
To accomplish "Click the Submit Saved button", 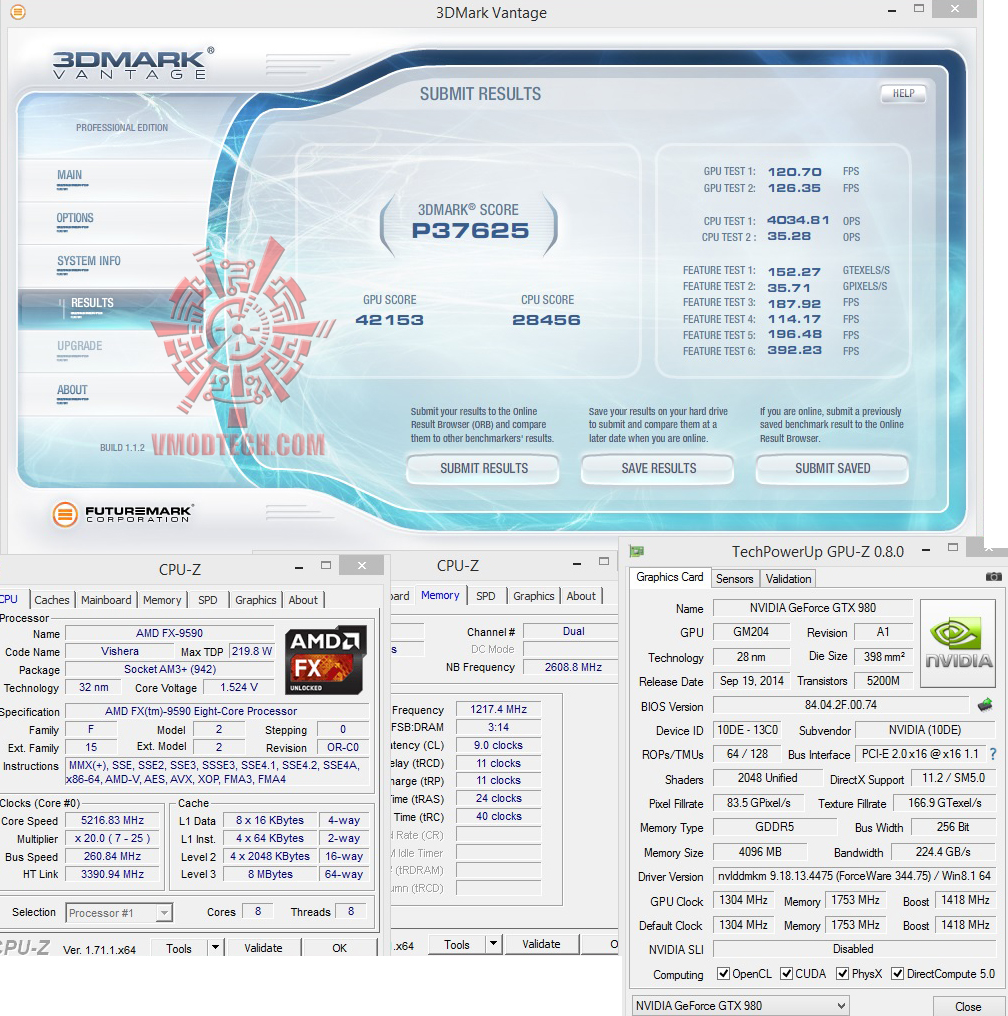I will (832, 468).
